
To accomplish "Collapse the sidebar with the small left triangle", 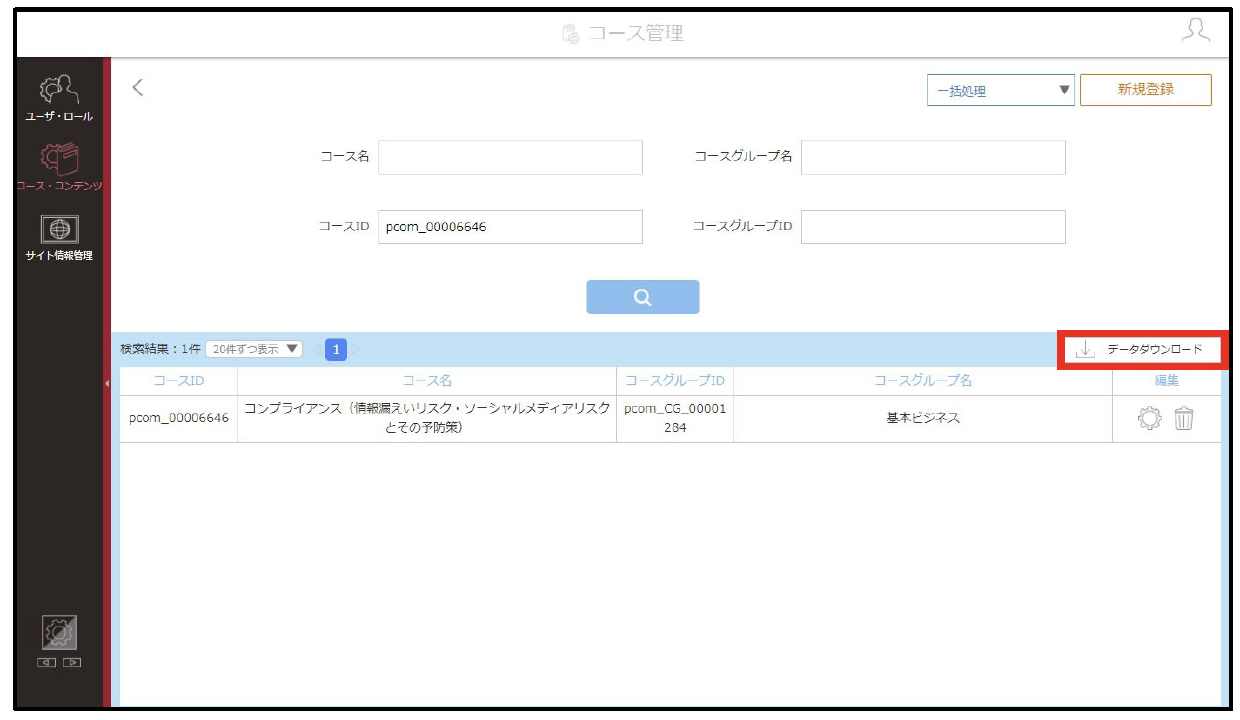I will 107,384.
